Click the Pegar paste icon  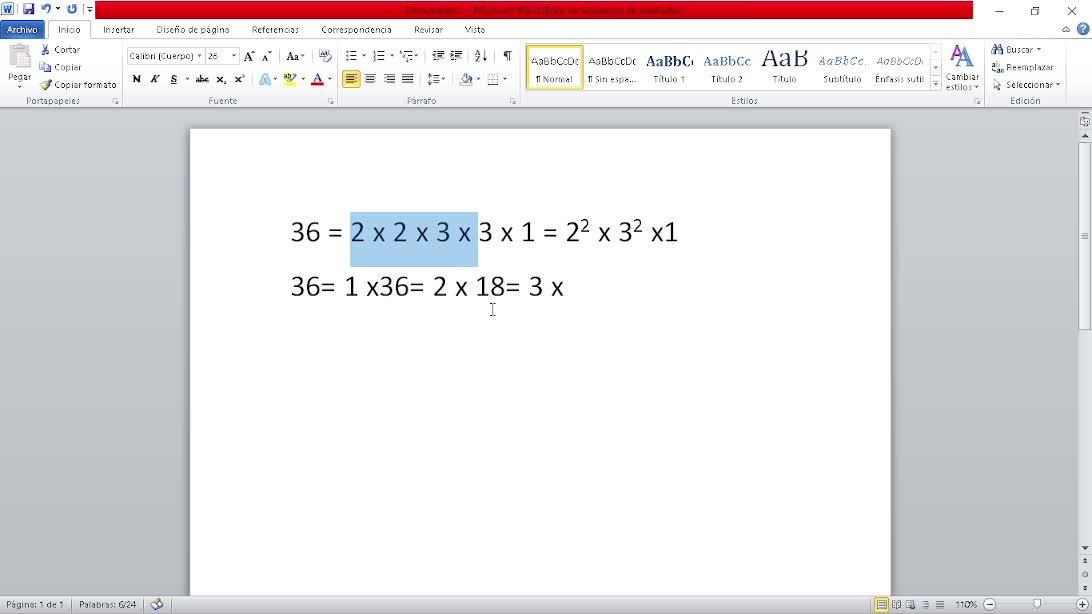[x=20, y=65]
